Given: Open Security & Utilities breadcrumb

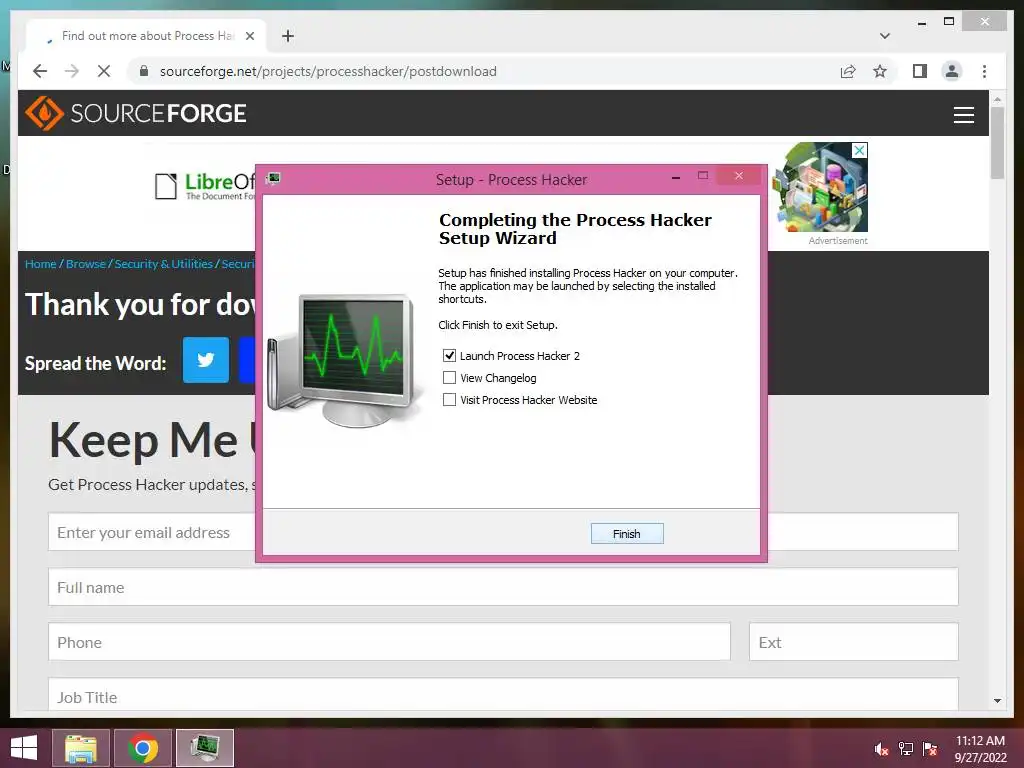Looking at the screenshot, I should [x=163, y=264].
